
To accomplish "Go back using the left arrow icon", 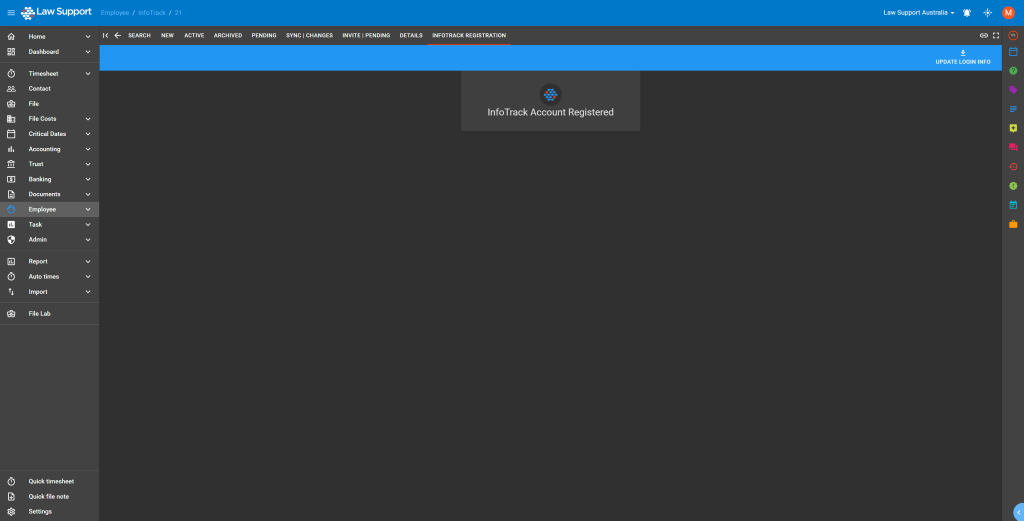I will coord(118,35).
